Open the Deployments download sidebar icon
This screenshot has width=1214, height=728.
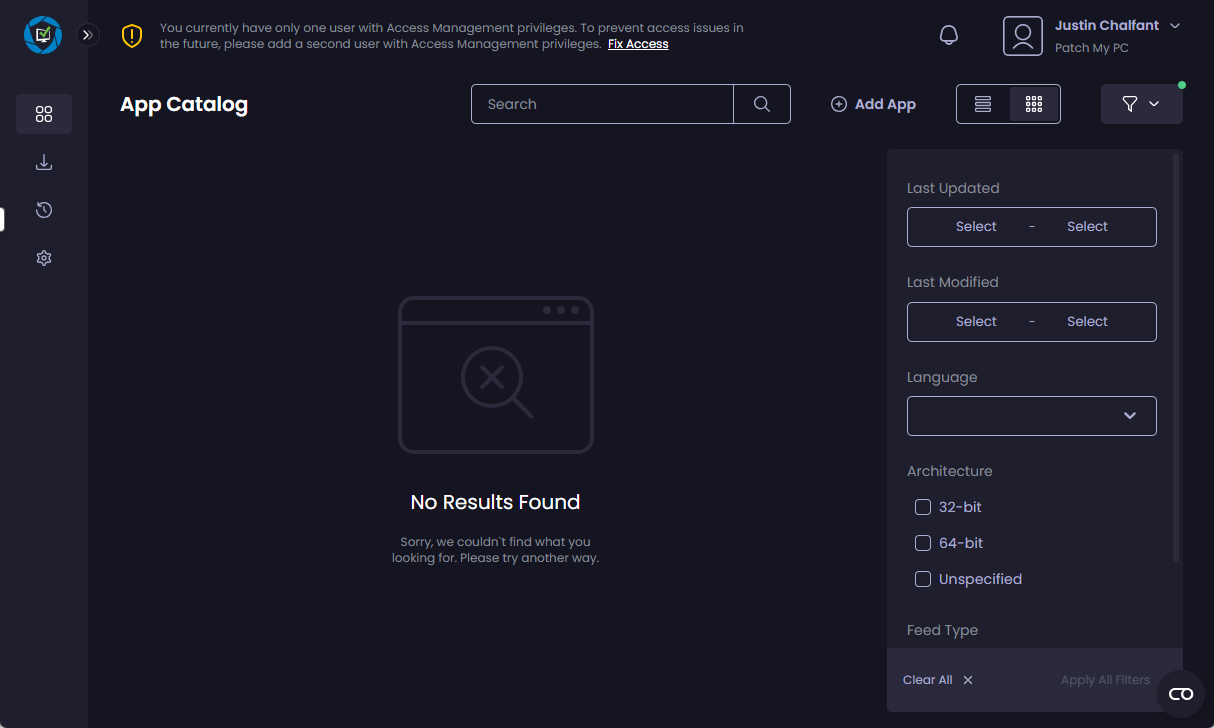(x=44, y=162)
